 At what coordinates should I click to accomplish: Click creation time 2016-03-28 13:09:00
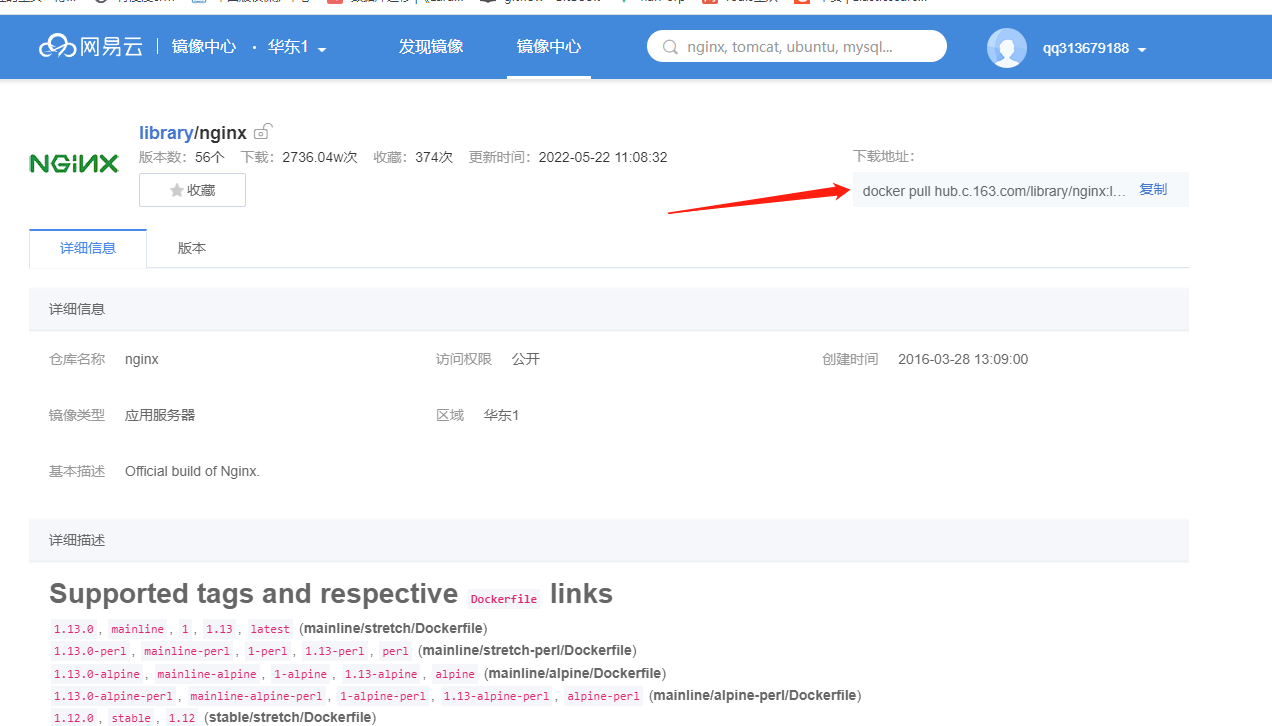[963, 359]
